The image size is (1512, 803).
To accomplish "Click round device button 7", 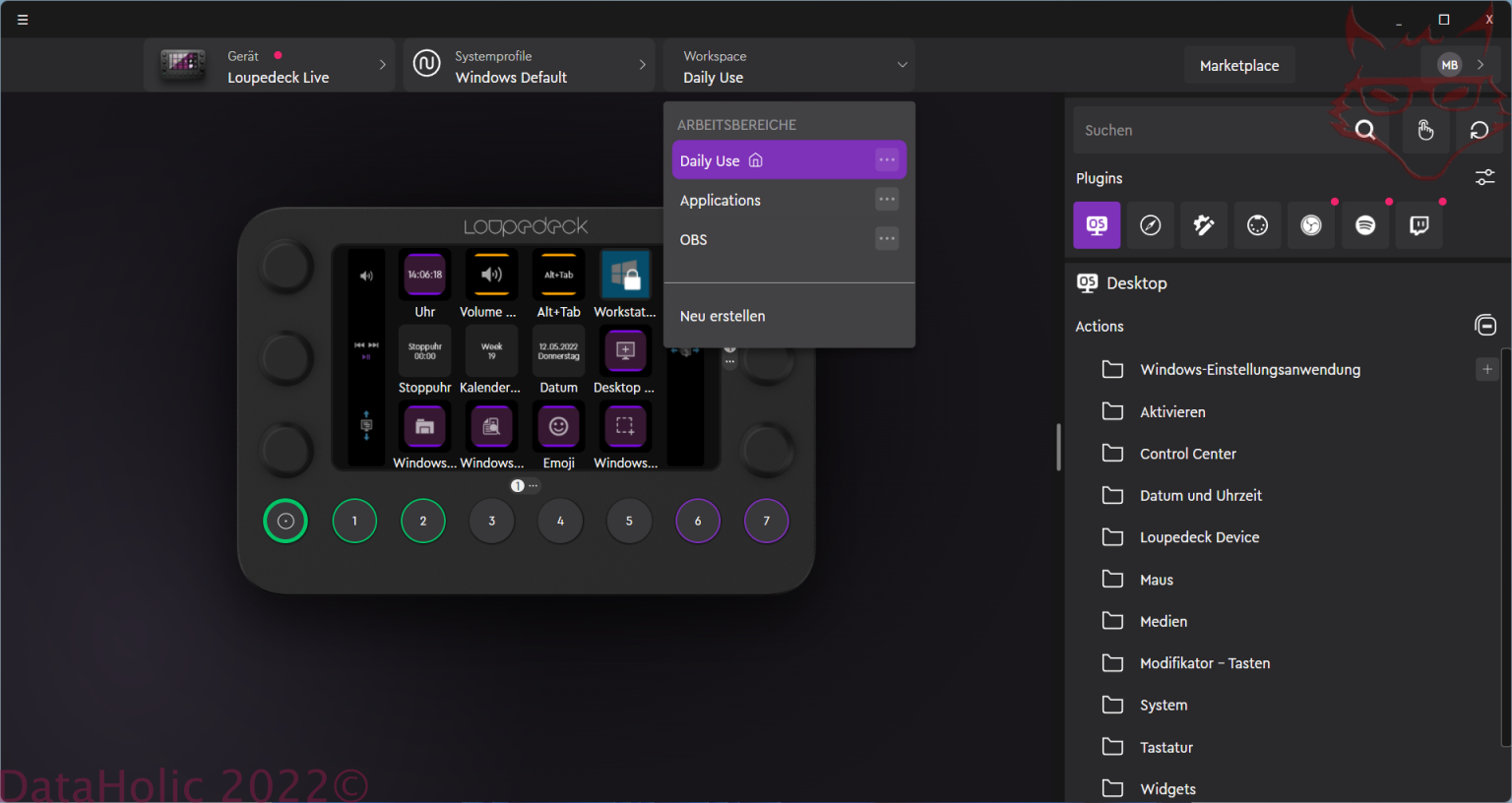I will [x=767, y=521].
